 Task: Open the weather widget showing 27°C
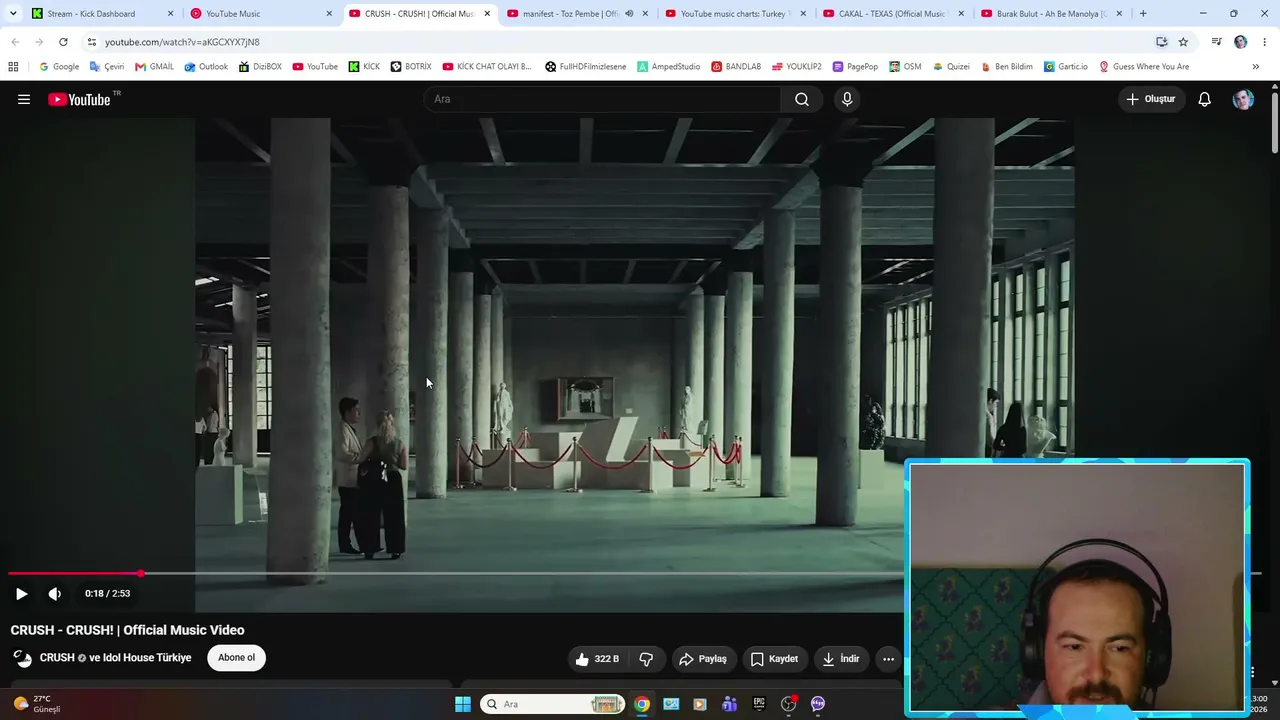coord(36,704)
